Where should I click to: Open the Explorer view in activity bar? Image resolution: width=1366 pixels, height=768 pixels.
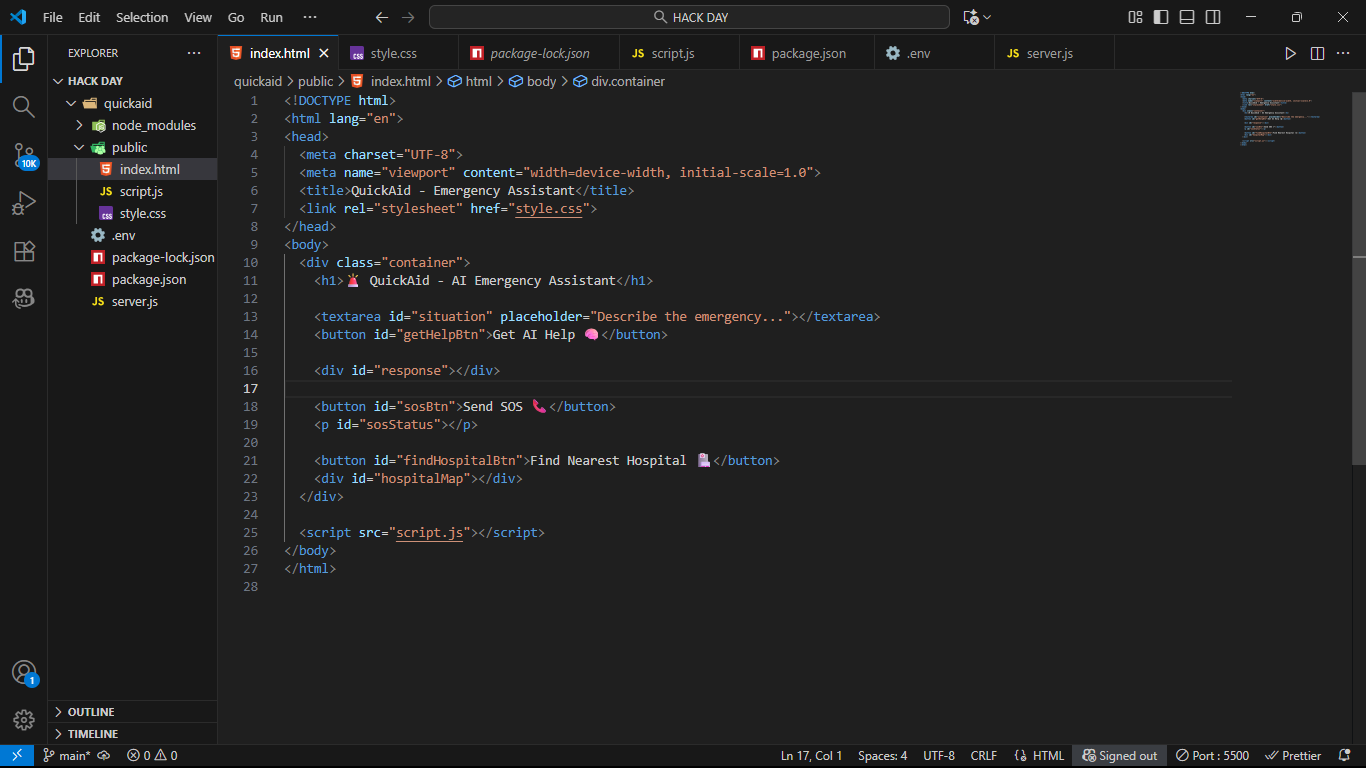coord(24,58)
